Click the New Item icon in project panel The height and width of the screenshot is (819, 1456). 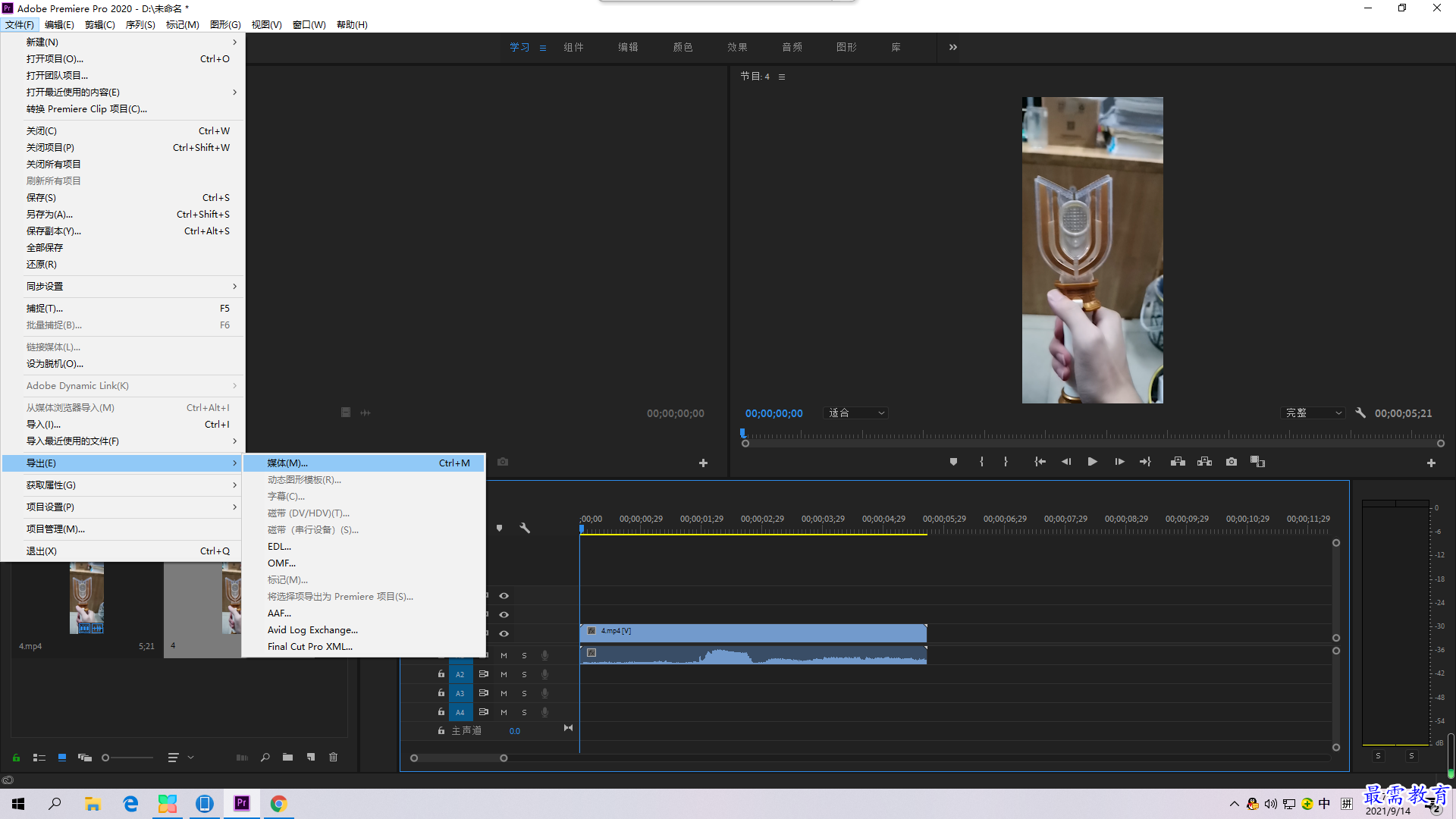click(311, 758)
